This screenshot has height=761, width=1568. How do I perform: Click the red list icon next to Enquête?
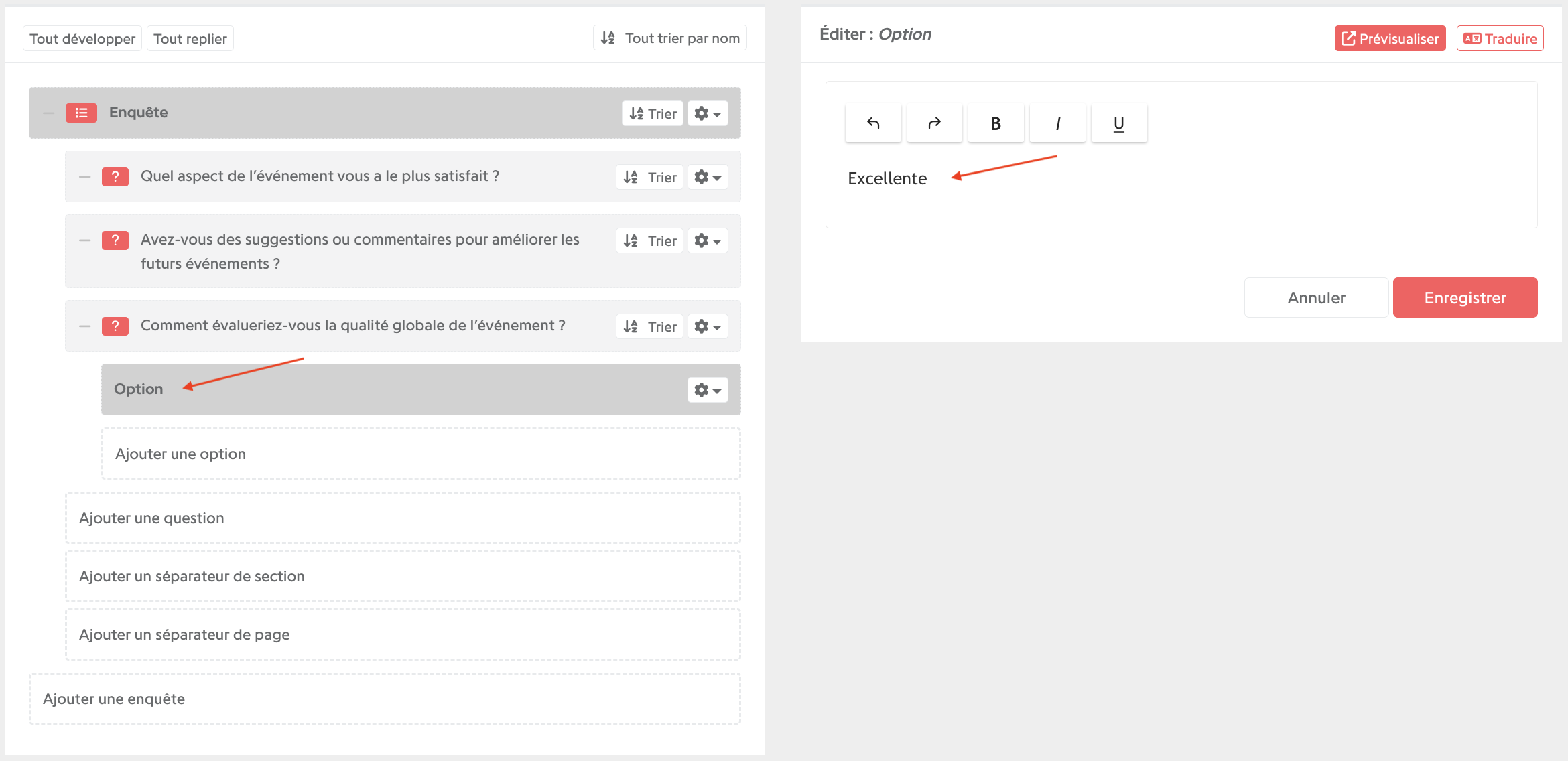[x=81, y=113]
